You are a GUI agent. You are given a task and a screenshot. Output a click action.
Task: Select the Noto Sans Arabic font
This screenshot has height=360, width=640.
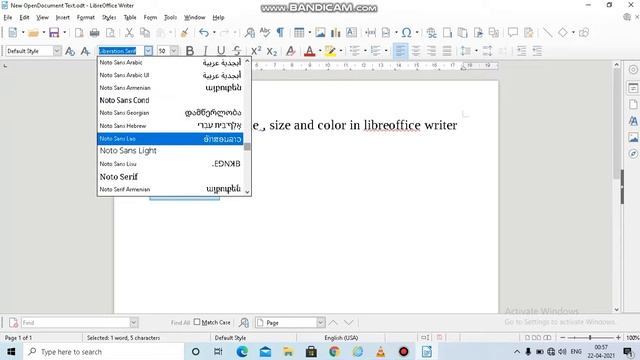click(170, 62)
